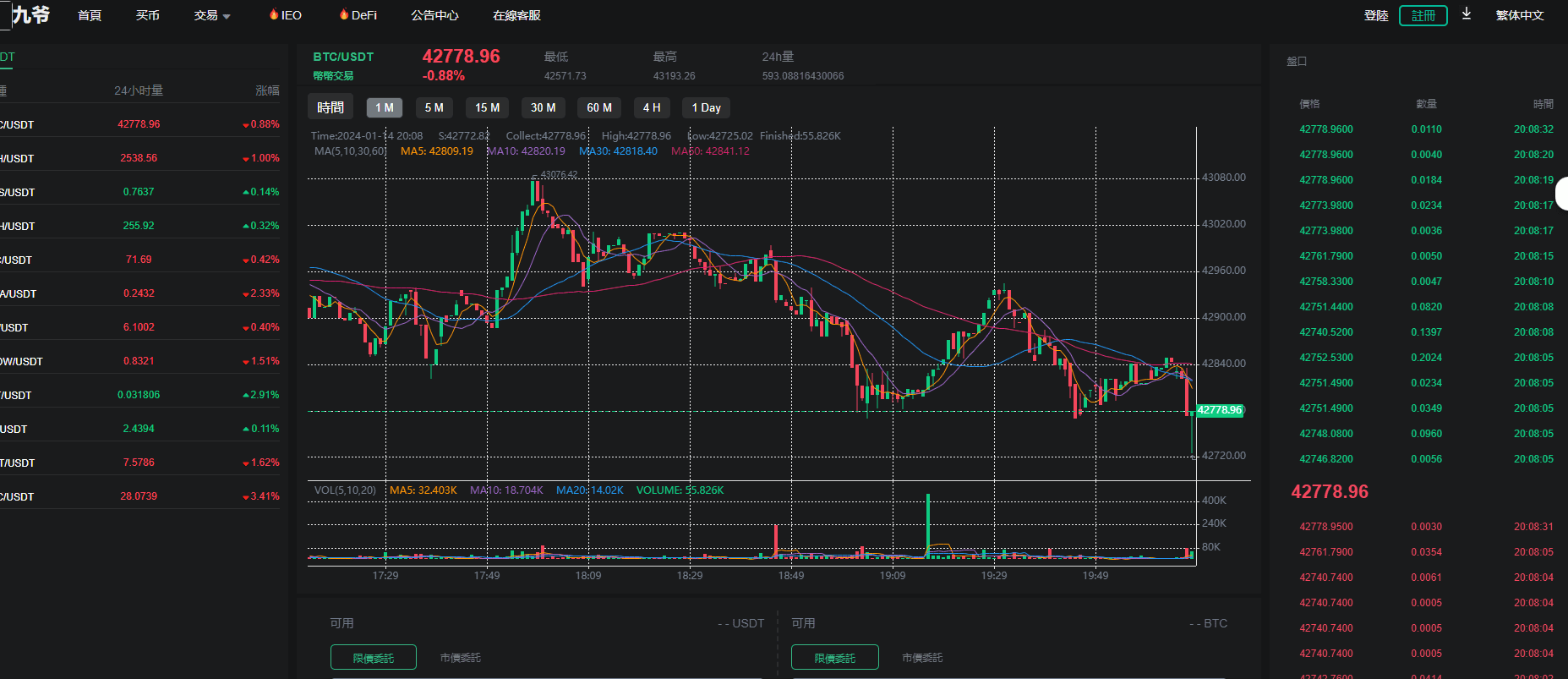
Task: Open the 公告中心 menu item
Action: pyautogui.click(x=434, y=15)
